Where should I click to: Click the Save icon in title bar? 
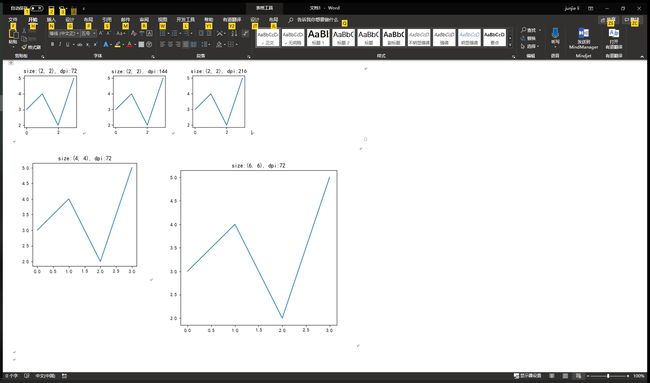coord(51,9)
